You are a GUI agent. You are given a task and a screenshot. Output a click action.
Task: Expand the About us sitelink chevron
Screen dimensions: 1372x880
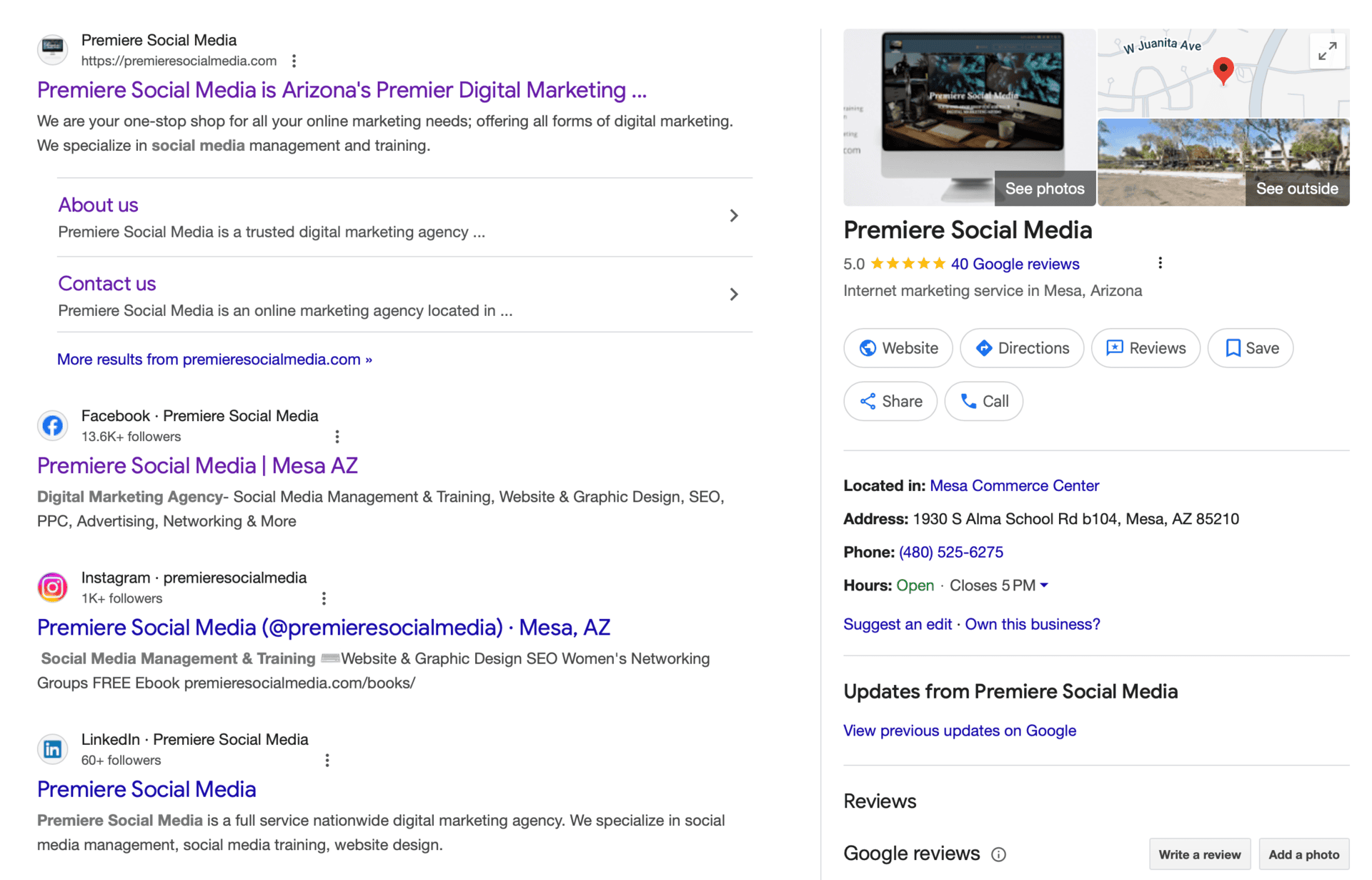[734, 215]
